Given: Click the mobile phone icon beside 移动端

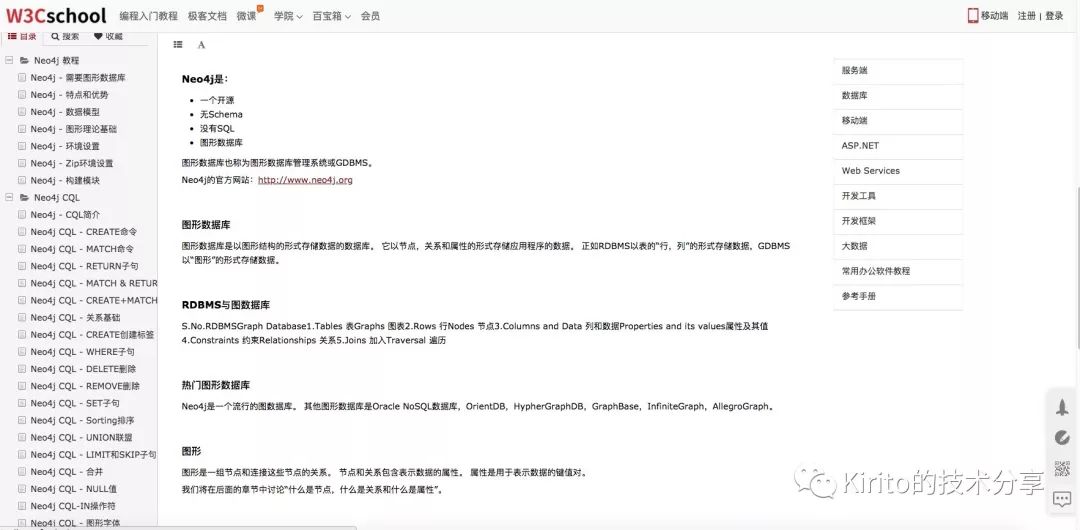Looking at the screenshot, I should tap(973, 16).
